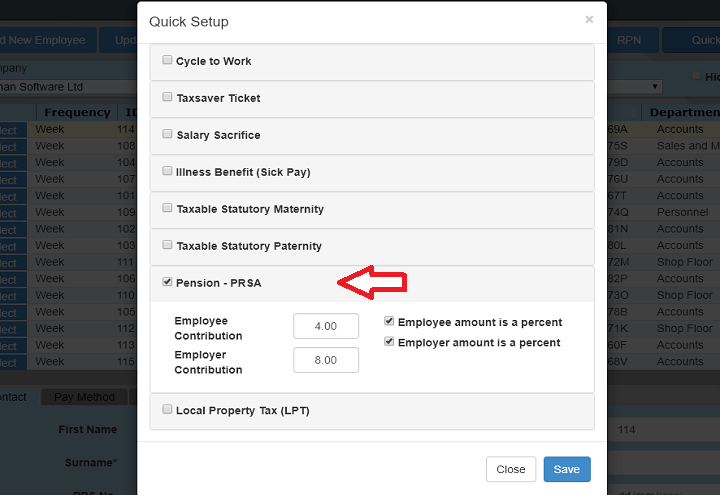The width and height of the screenshot is (720, 495).
Task: Enable the Cycle to Work checkbox
Action: pos(167,60)
